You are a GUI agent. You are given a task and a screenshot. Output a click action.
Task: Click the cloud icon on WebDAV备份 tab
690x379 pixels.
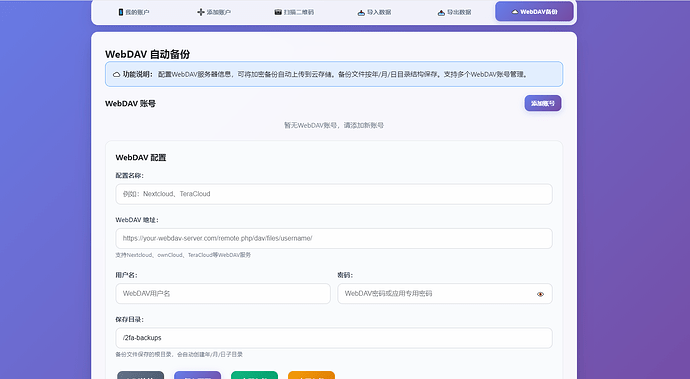(515, 12)
